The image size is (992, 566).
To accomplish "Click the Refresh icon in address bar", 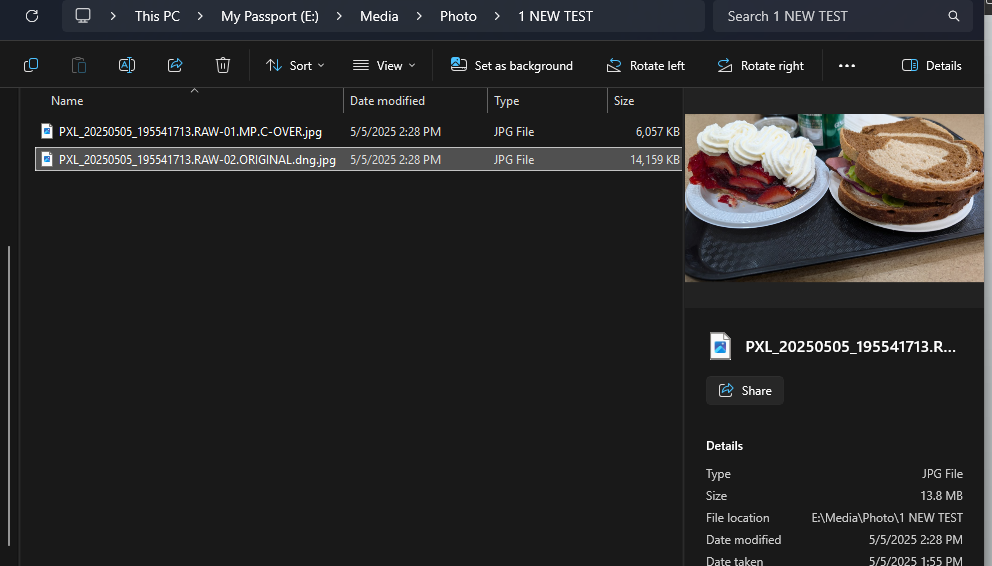I will 32,16.
